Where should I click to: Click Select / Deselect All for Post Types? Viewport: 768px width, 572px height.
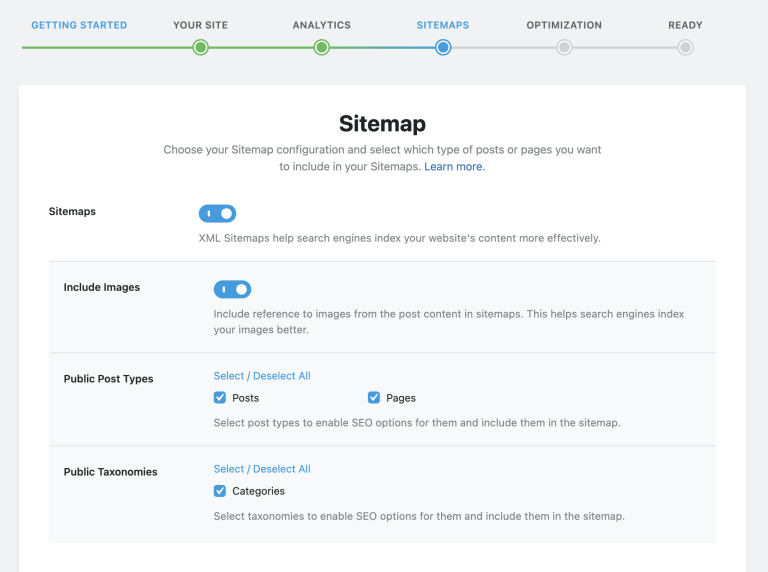(262, 376)
